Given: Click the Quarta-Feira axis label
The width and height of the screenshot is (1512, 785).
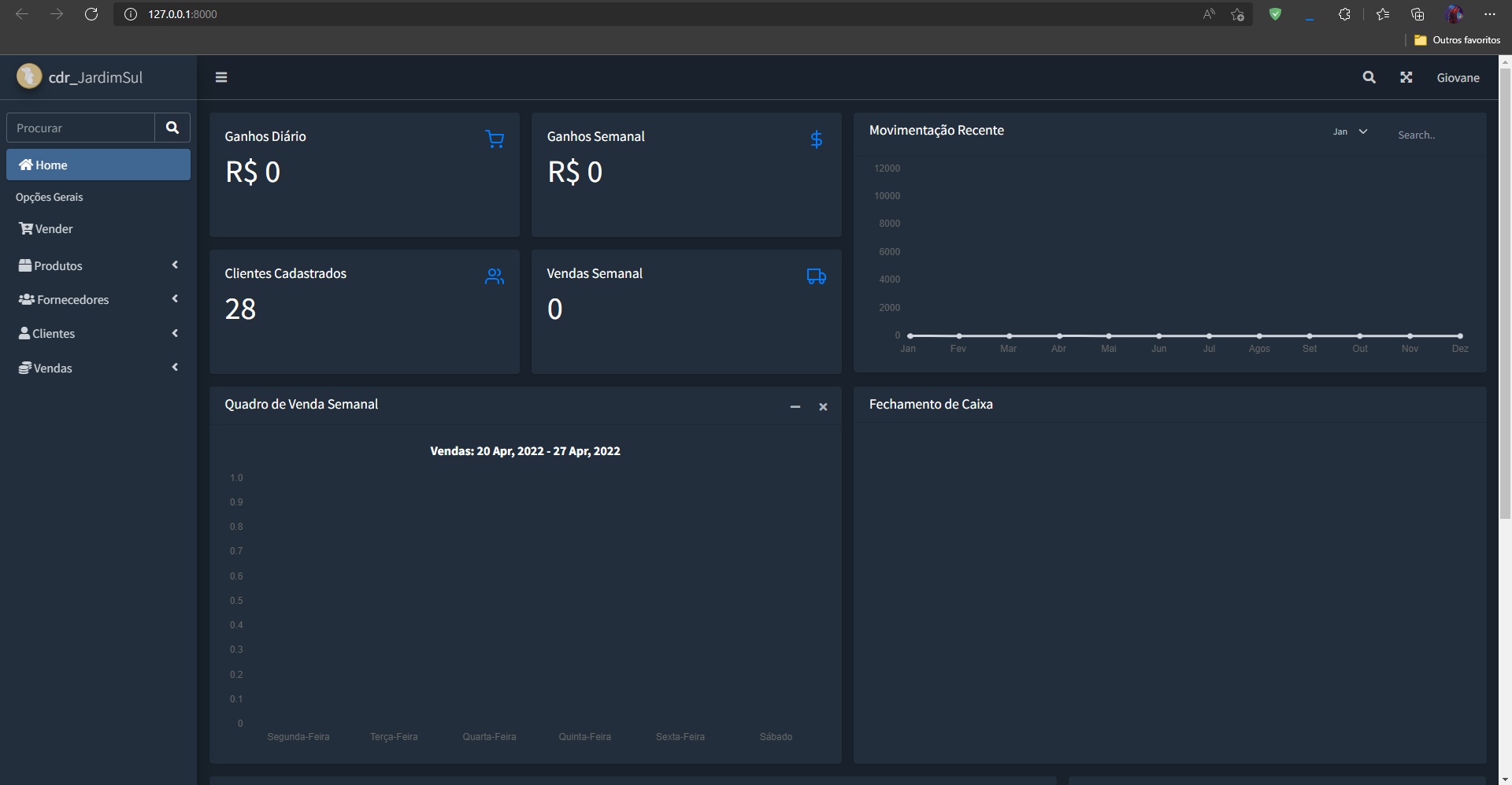Looking at the screenshot, I should tap(489, 737).
